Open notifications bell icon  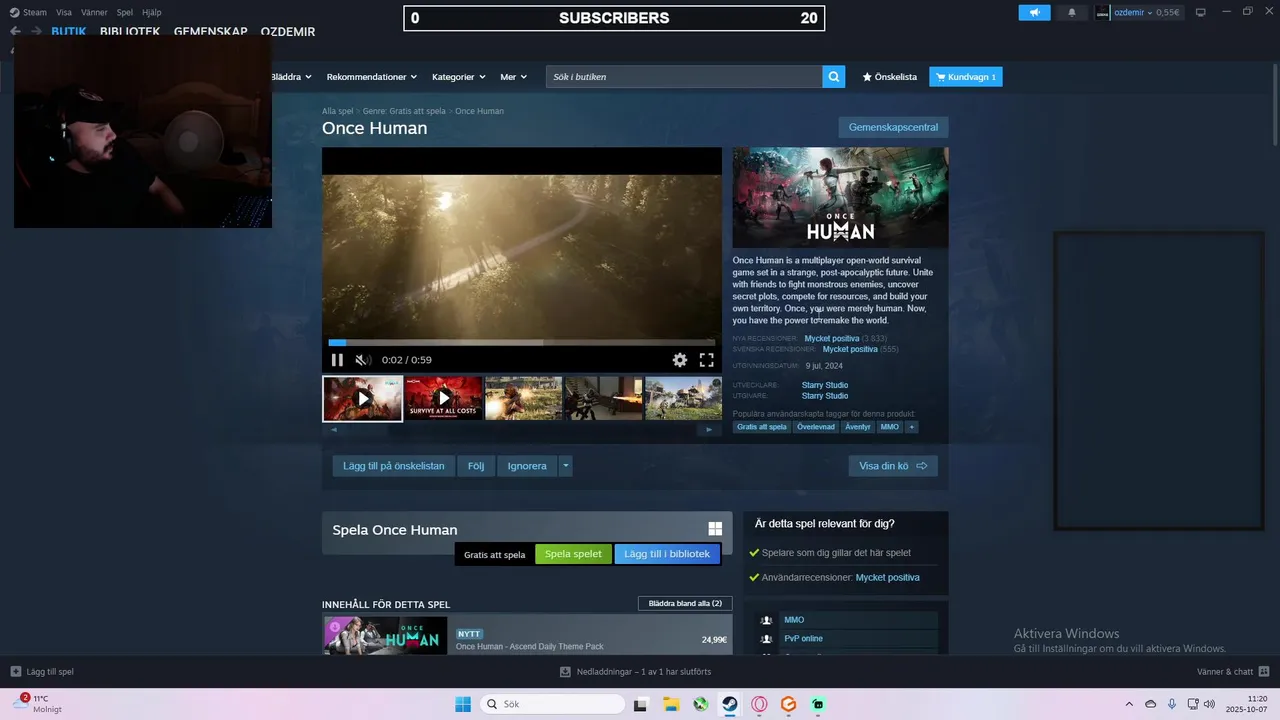click(1072, 12)
